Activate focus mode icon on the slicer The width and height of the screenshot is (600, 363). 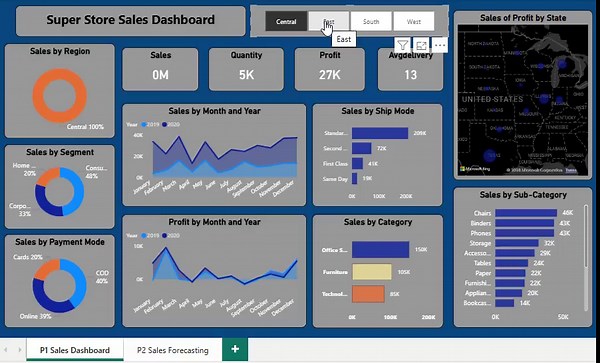421,46
